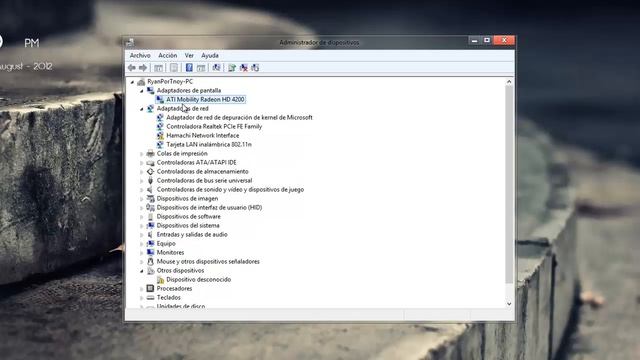640x360 pixels.
Task: Click the action pane icon right of Help
Action: (201, 68)
